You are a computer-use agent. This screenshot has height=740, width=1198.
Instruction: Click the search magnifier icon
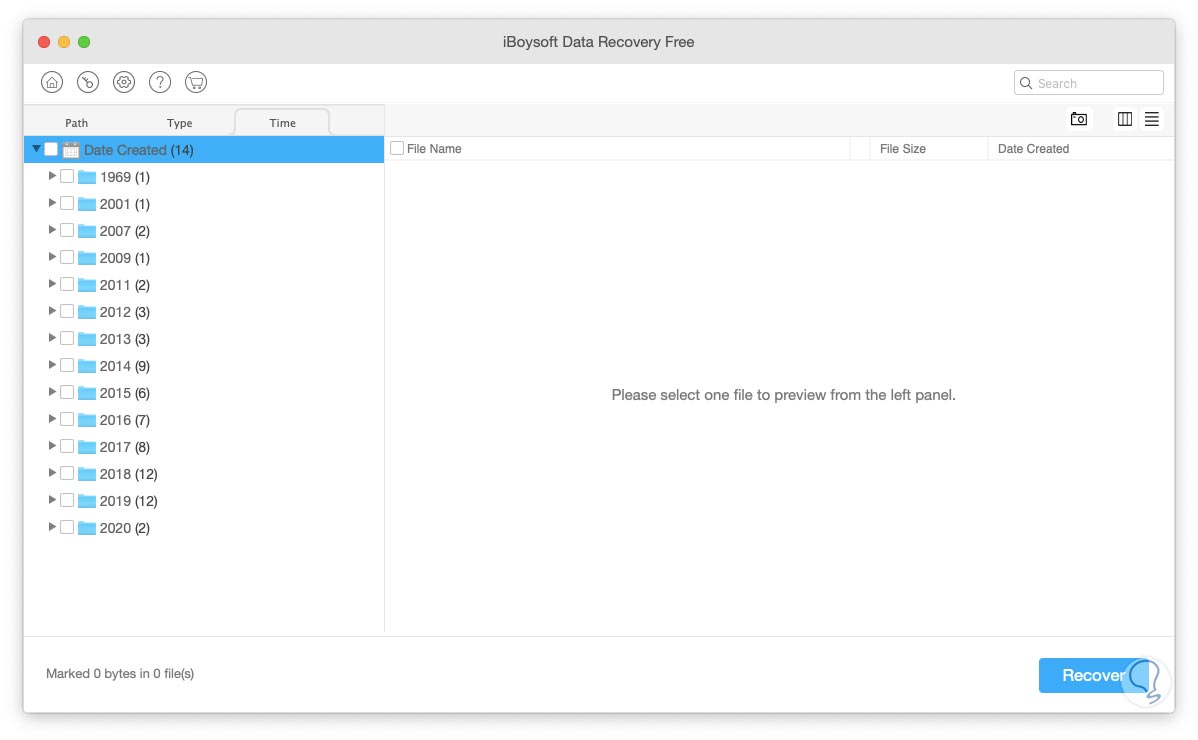pos(1026,83)
